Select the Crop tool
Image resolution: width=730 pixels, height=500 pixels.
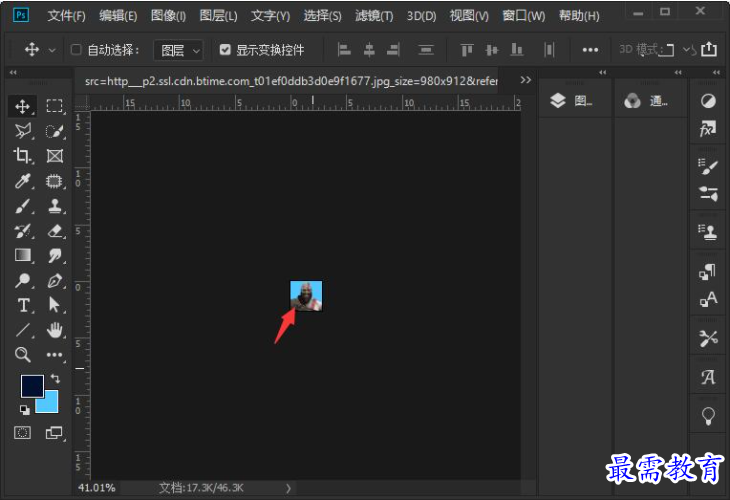tap(22, 155)
